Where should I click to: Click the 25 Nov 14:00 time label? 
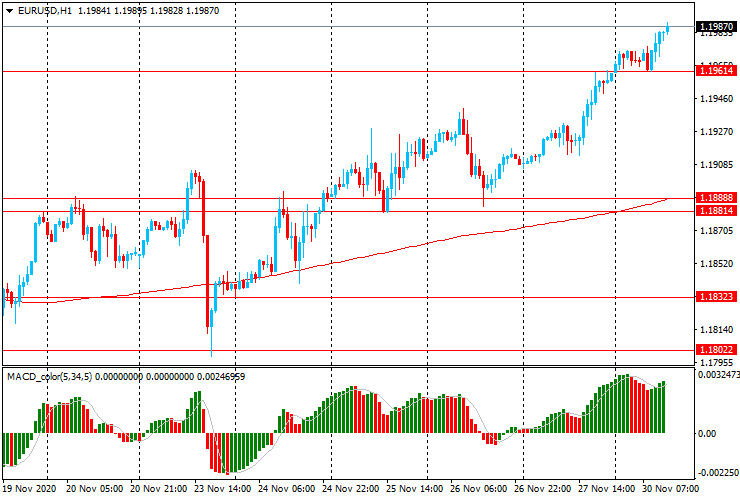coord(415,488)
